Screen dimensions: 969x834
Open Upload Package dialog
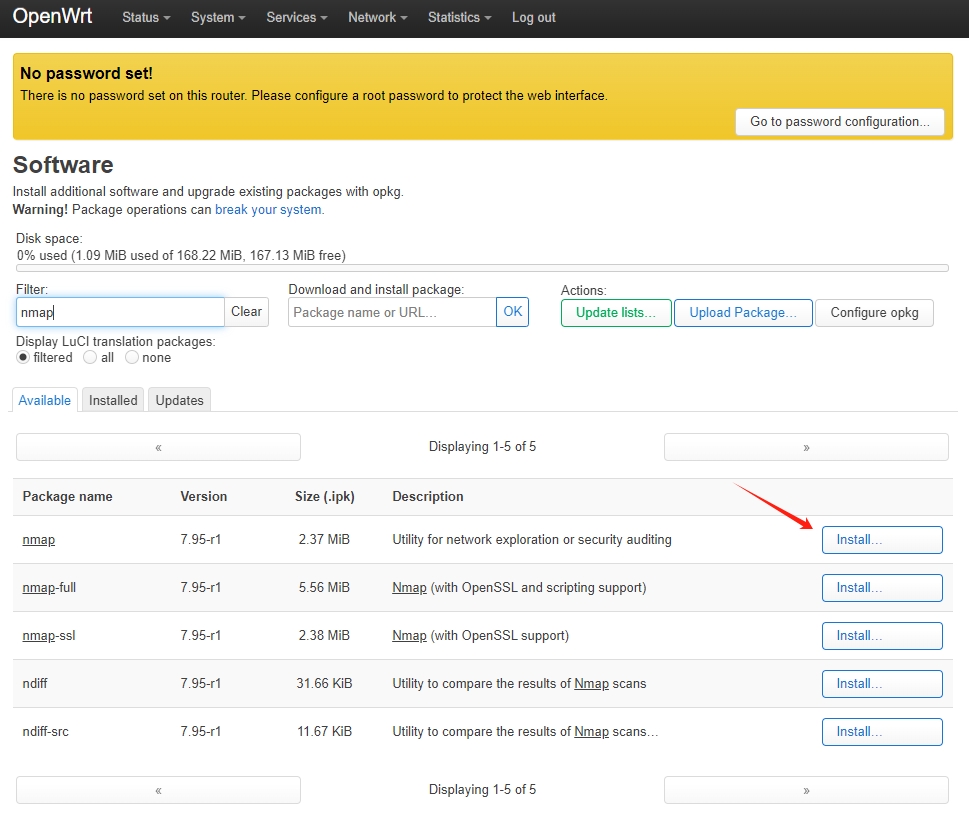743,313
